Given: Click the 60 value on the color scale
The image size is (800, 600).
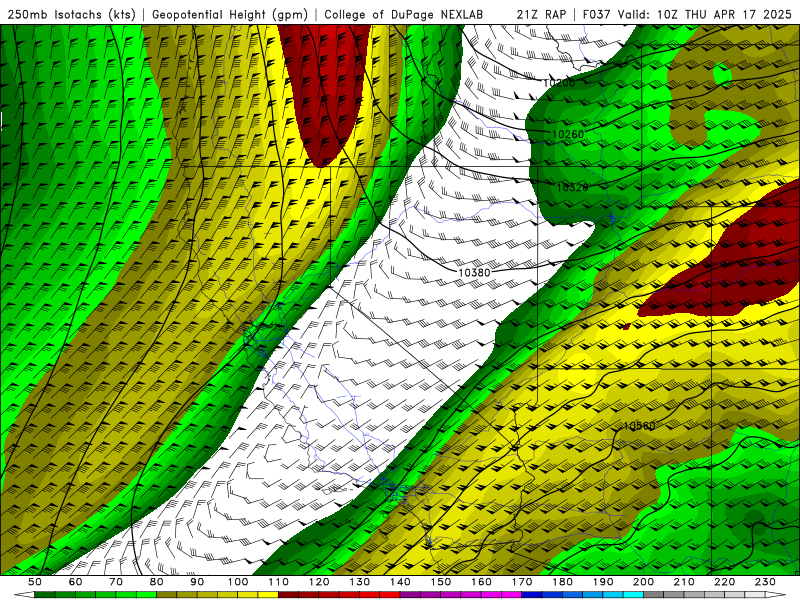Looking at the screenshot, I should pos(75,582).
